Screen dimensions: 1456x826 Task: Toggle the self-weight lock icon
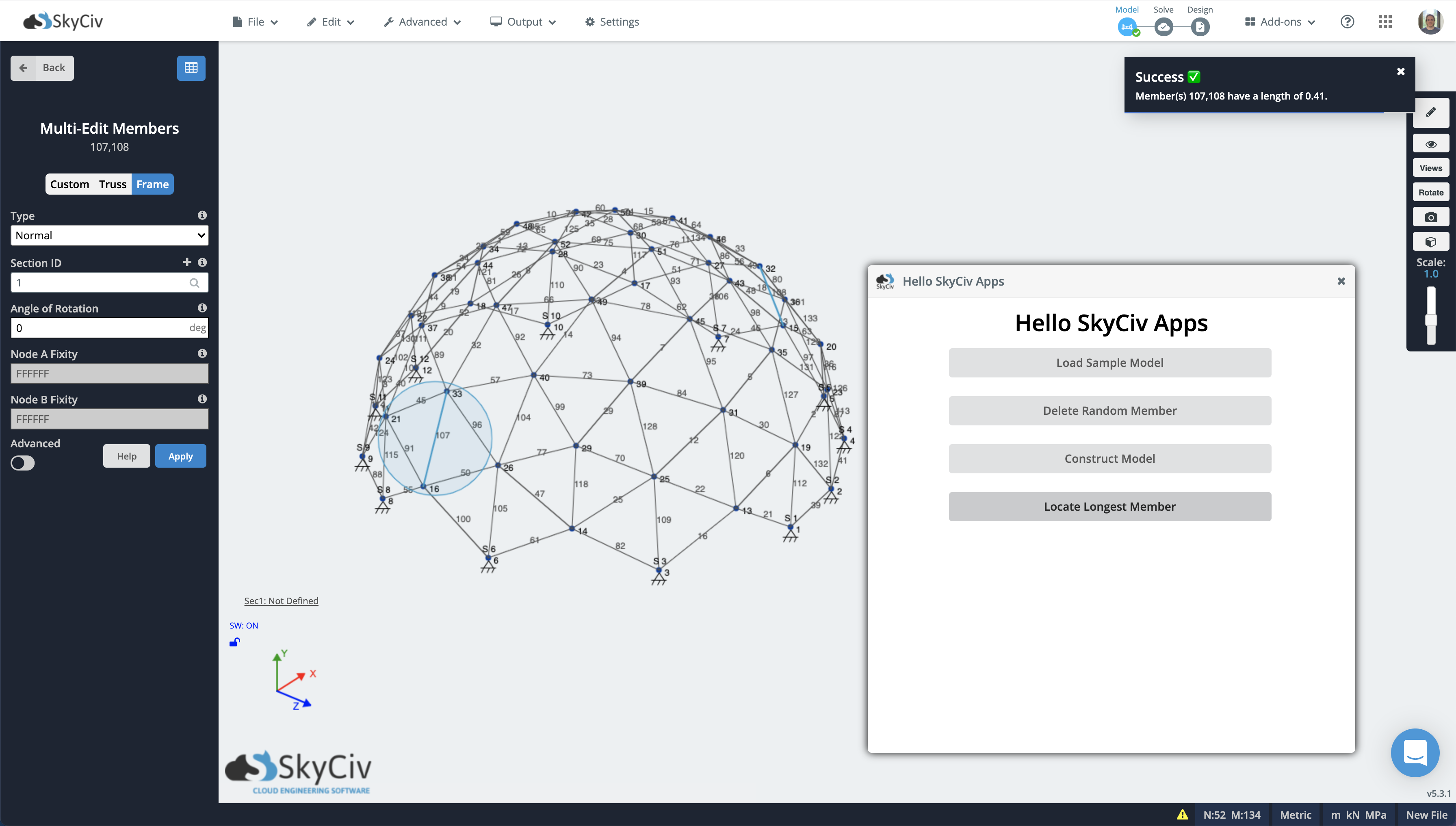click(235, 642)
